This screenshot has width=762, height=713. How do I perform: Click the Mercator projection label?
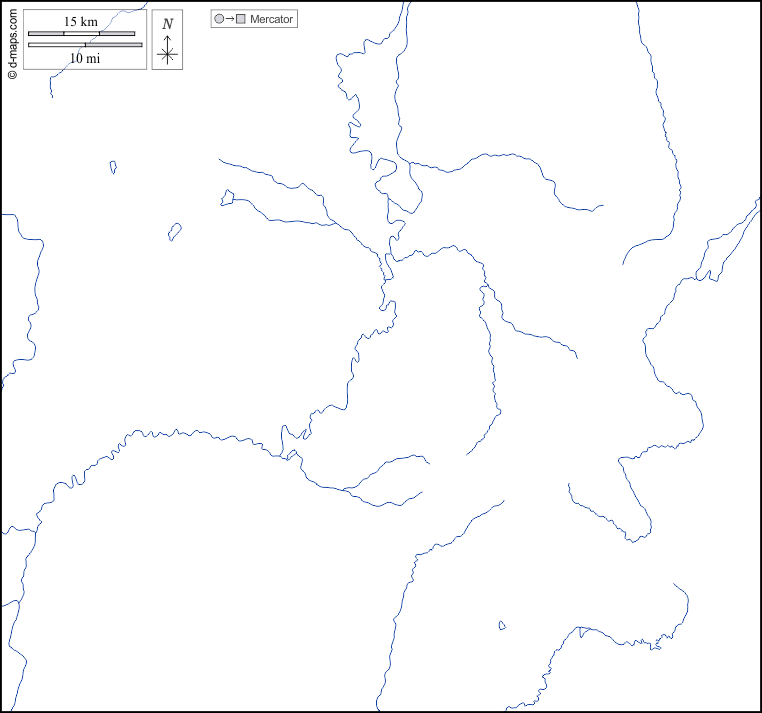pyautogui.click(x=272, y=19)
